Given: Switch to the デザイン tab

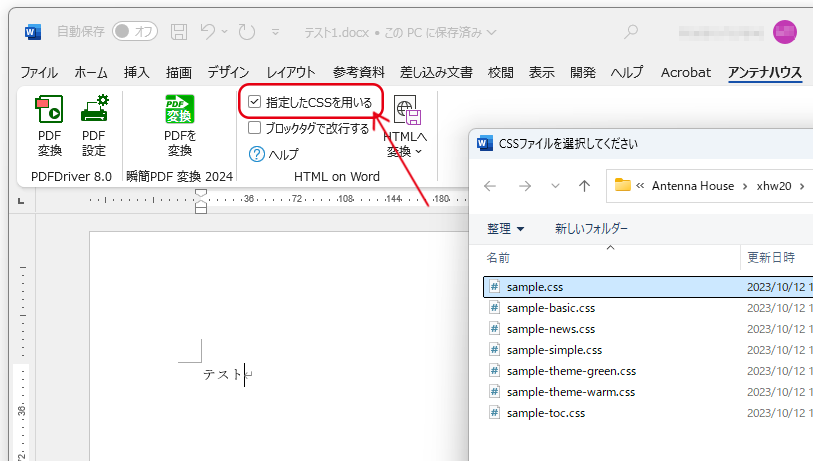Looking at the screenshot, I should (x=228, y=73).
